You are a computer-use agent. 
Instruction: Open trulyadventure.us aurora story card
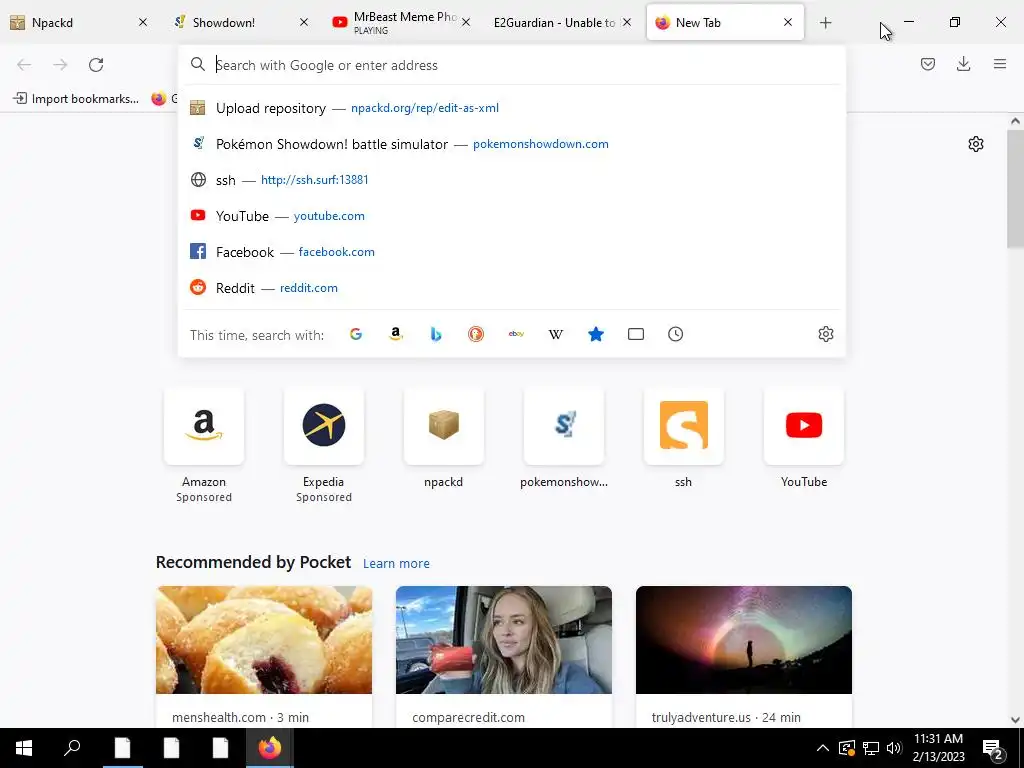point(744,656)
